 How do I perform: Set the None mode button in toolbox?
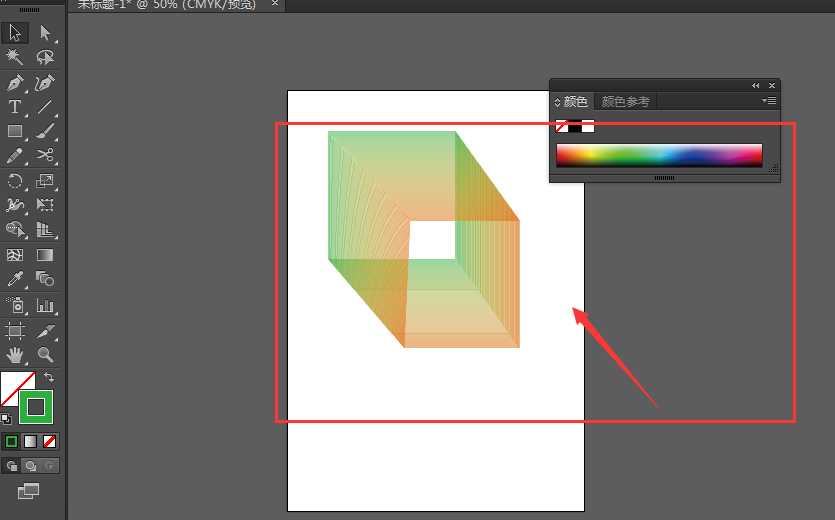[50, 441]
